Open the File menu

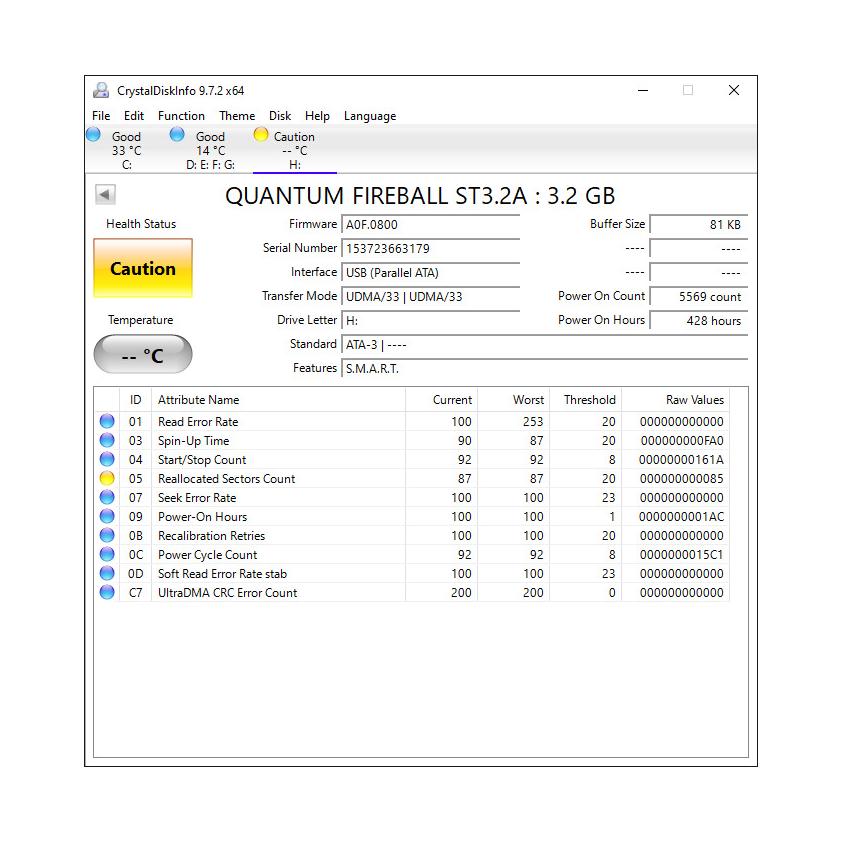click(x=101, y=116)
